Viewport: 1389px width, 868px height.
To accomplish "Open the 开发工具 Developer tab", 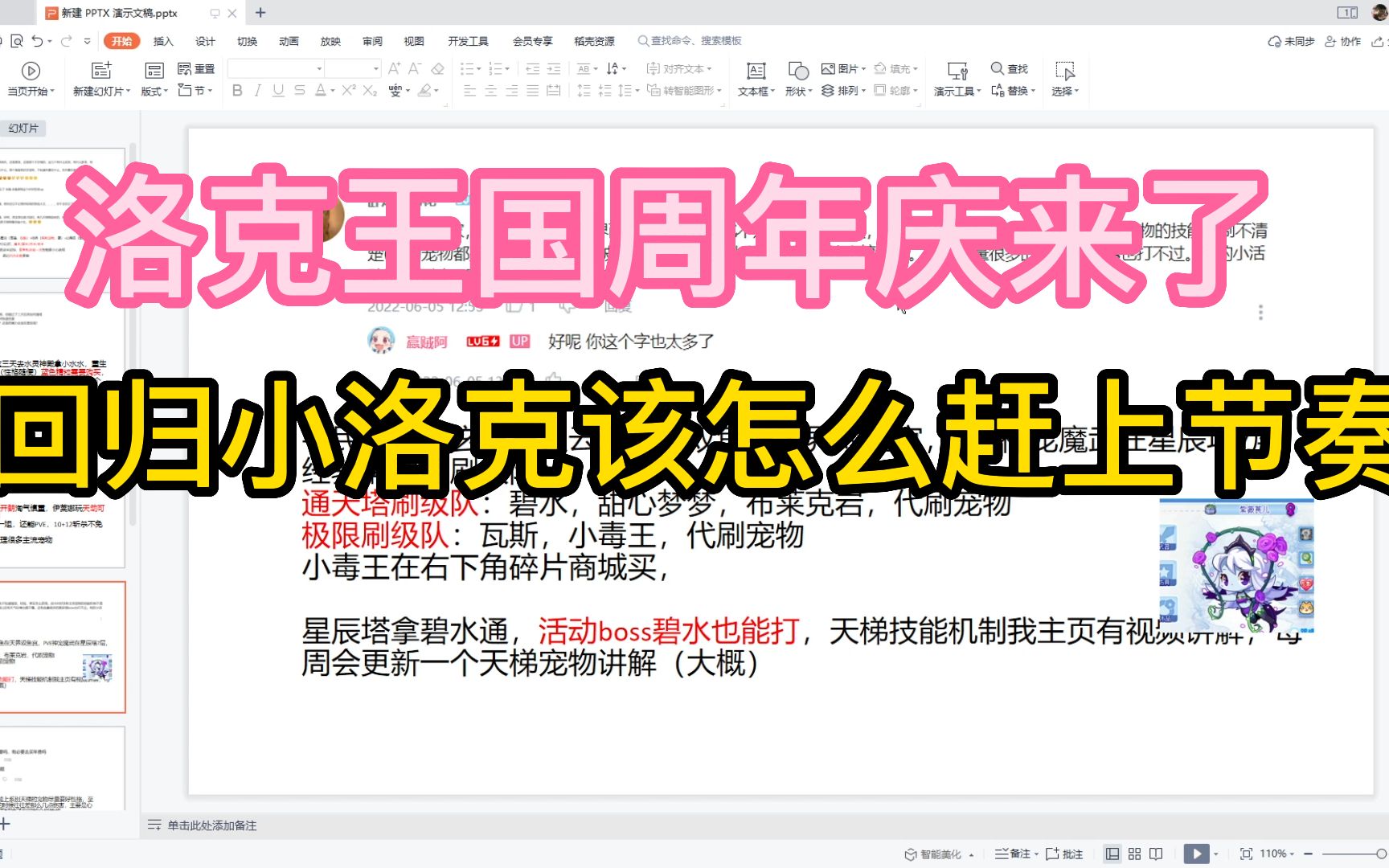I will [468, 41].
